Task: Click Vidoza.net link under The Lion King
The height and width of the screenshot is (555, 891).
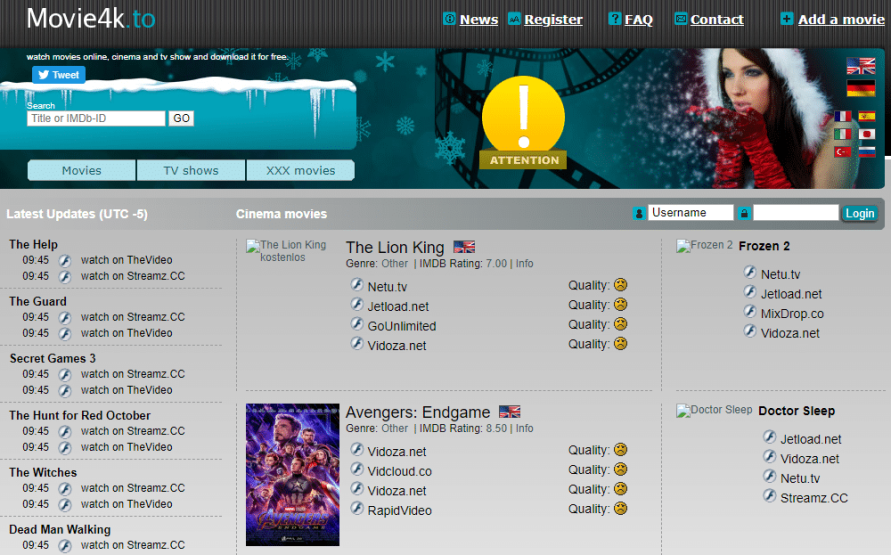Action: tap(397, 345)
